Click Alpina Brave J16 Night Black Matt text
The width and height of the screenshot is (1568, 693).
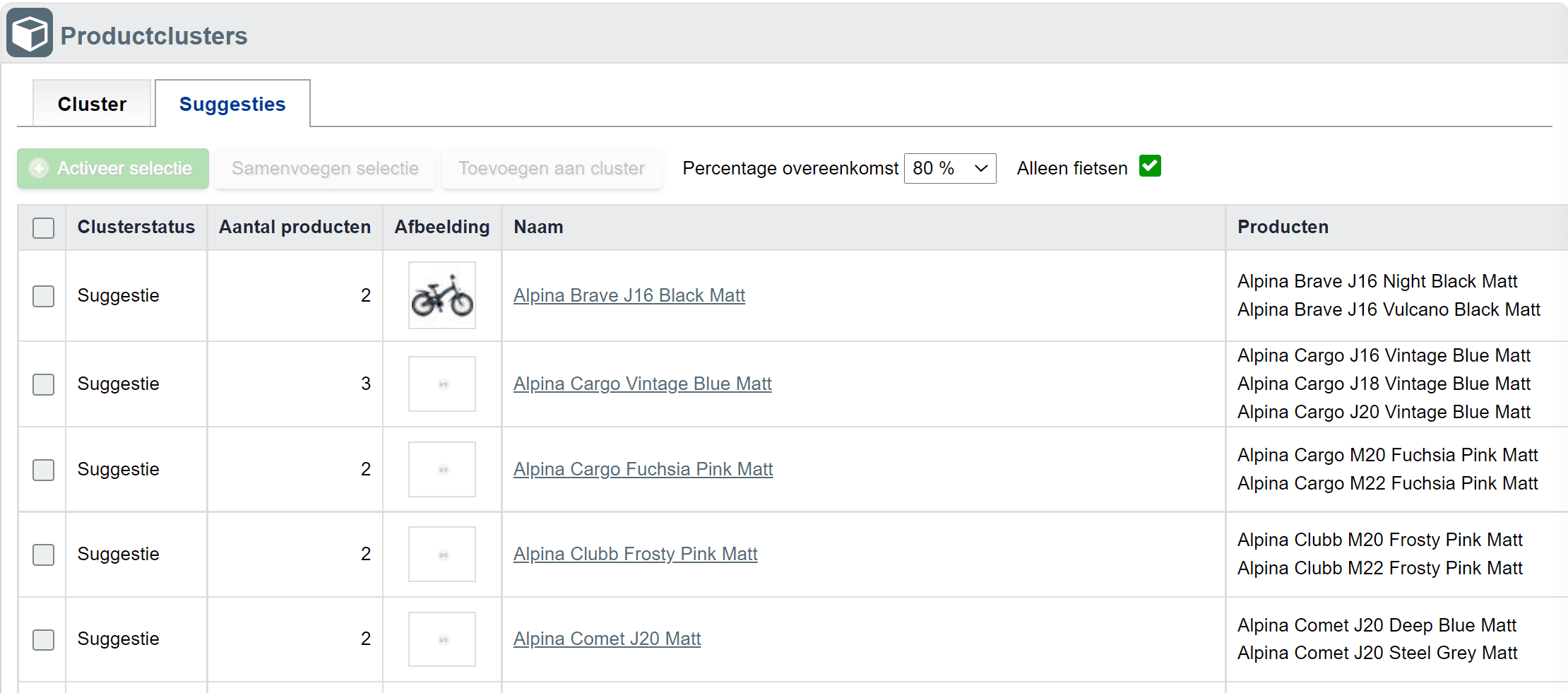click(x=1377, y=281)
